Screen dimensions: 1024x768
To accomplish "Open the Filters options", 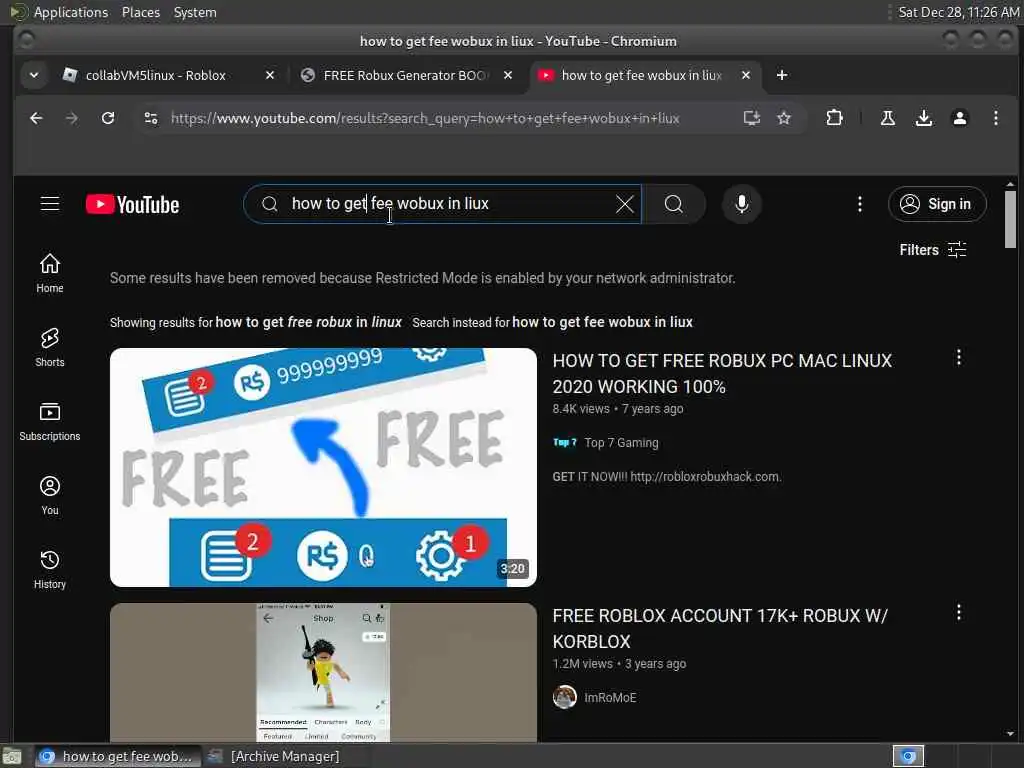I will [933, 249].
